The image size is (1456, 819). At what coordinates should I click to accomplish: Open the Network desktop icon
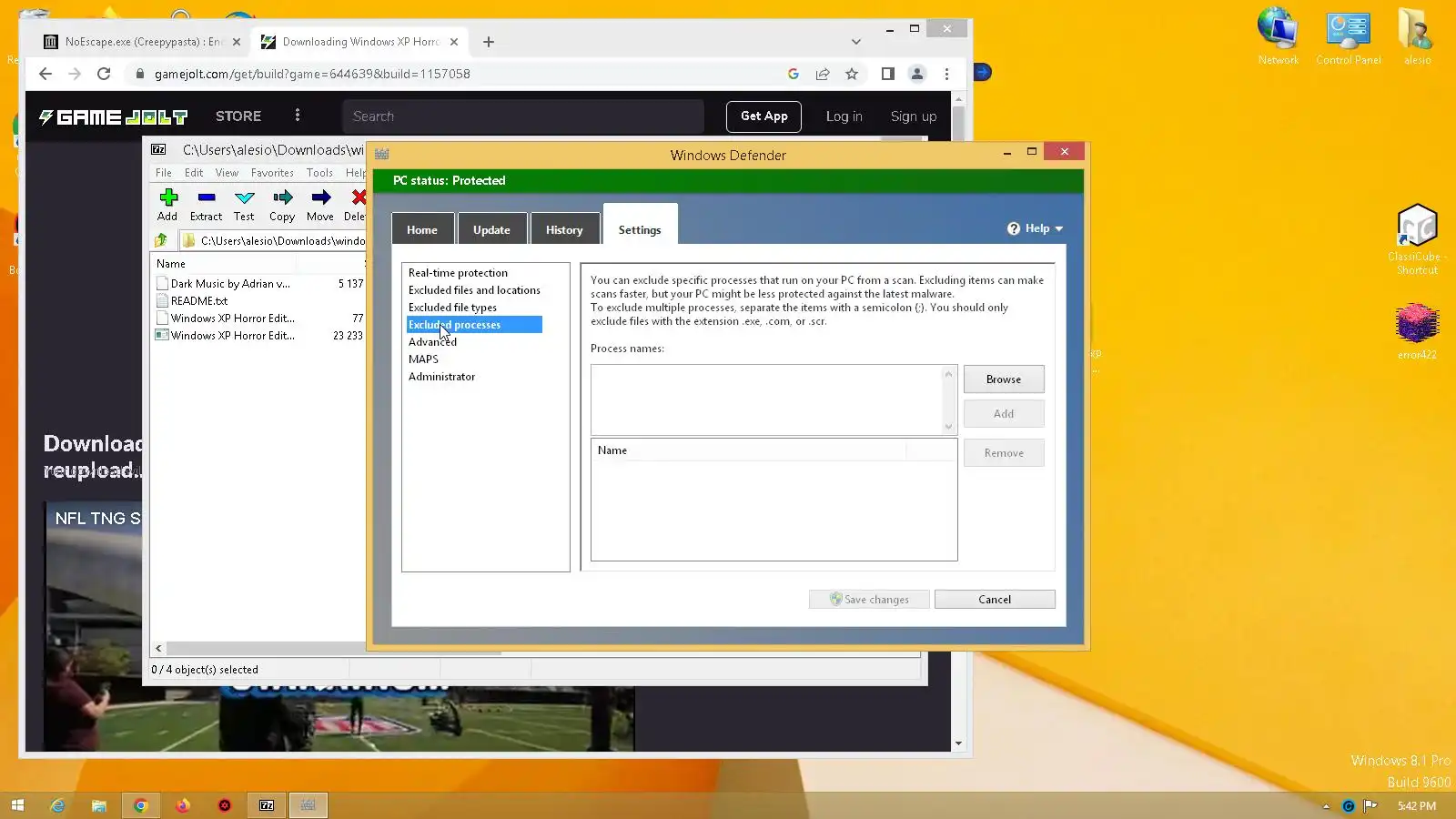point(1278,36)
